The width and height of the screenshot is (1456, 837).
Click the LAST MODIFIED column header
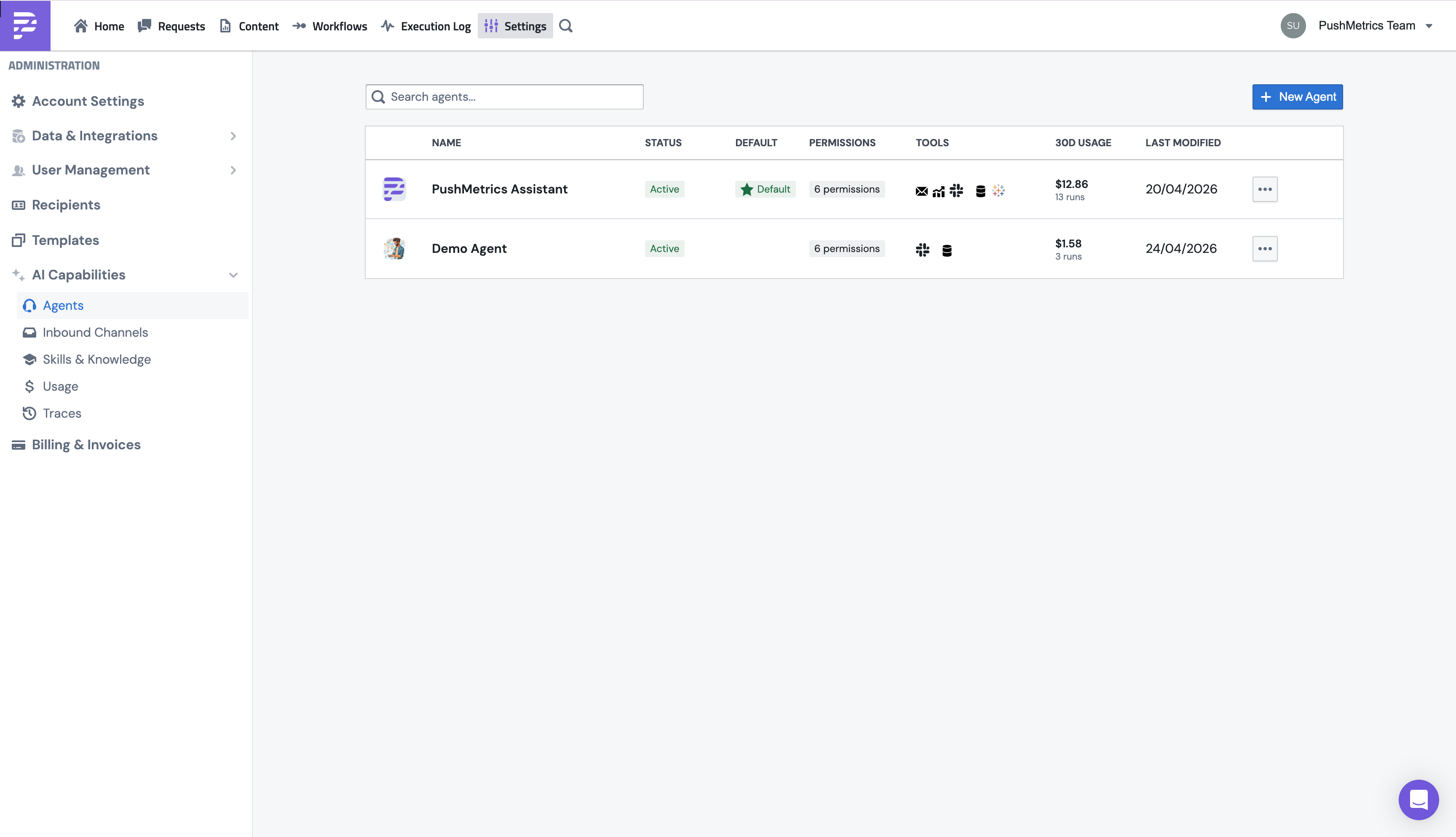pos(1183,142)
